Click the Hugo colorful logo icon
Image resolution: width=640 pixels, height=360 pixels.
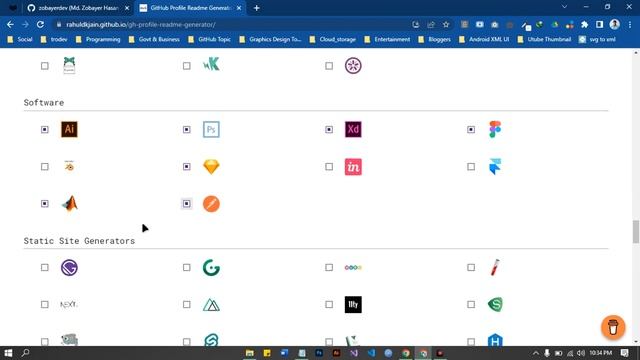coord(353,268)
